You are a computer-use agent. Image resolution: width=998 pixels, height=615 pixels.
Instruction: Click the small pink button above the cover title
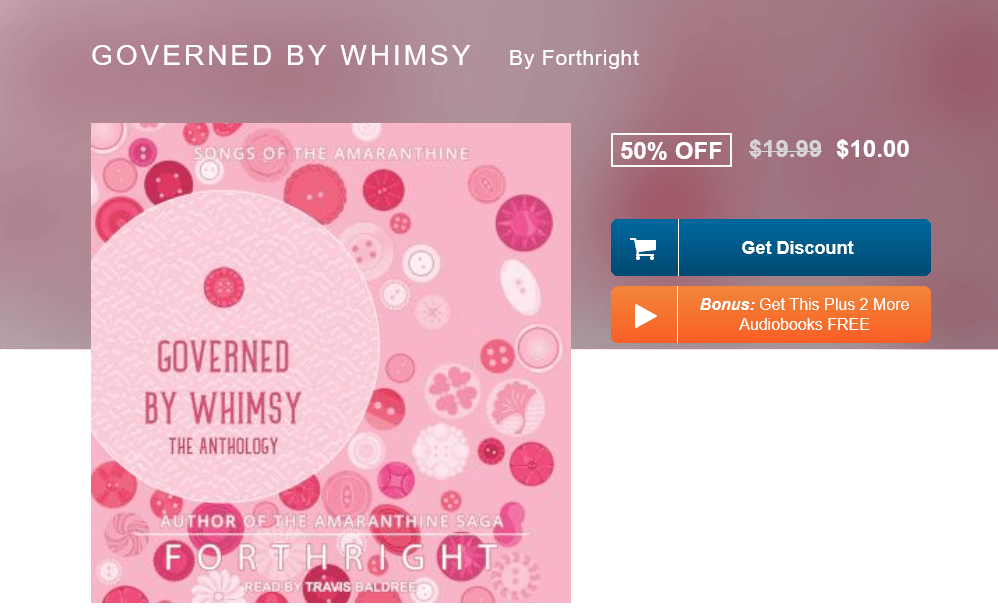[x=224, y=288]
